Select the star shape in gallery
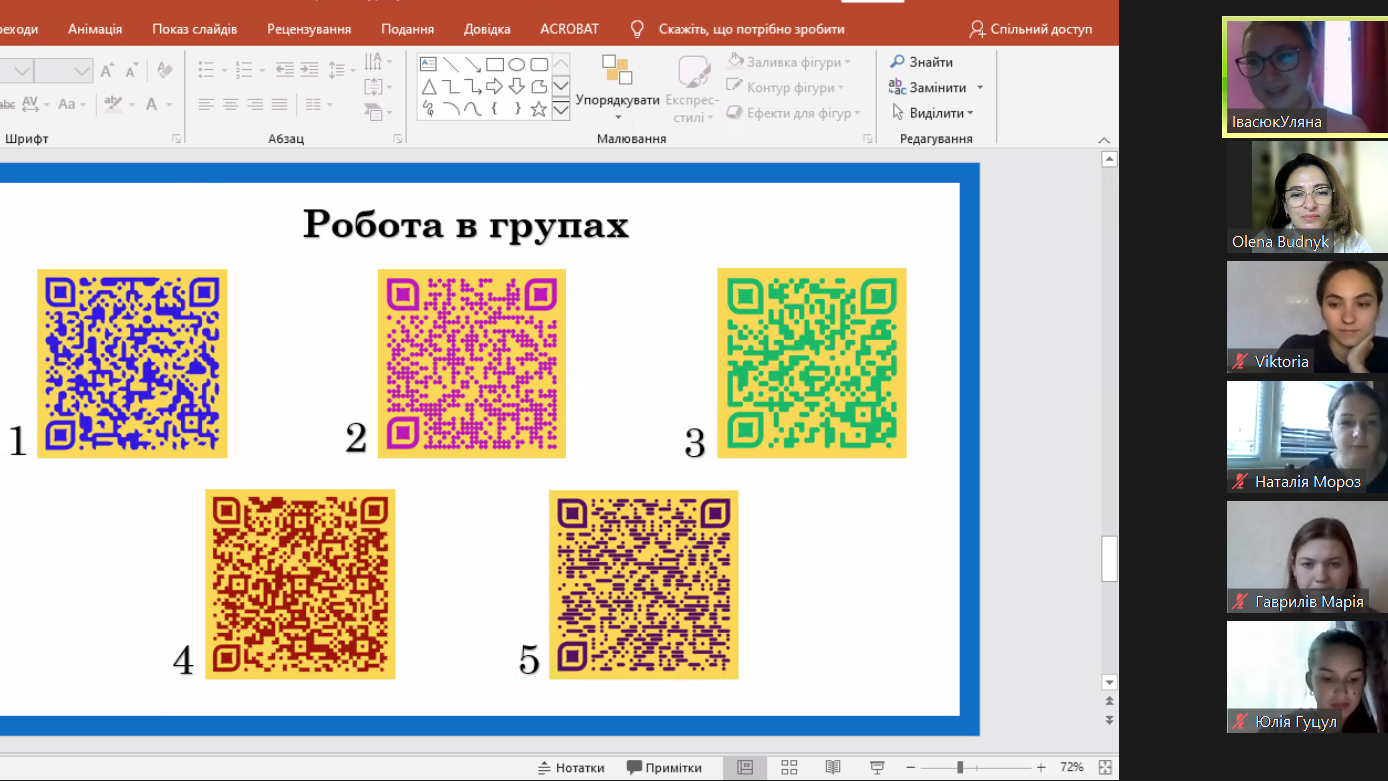Viewport: 1388px width, 781px height. [x=539, y=109]
